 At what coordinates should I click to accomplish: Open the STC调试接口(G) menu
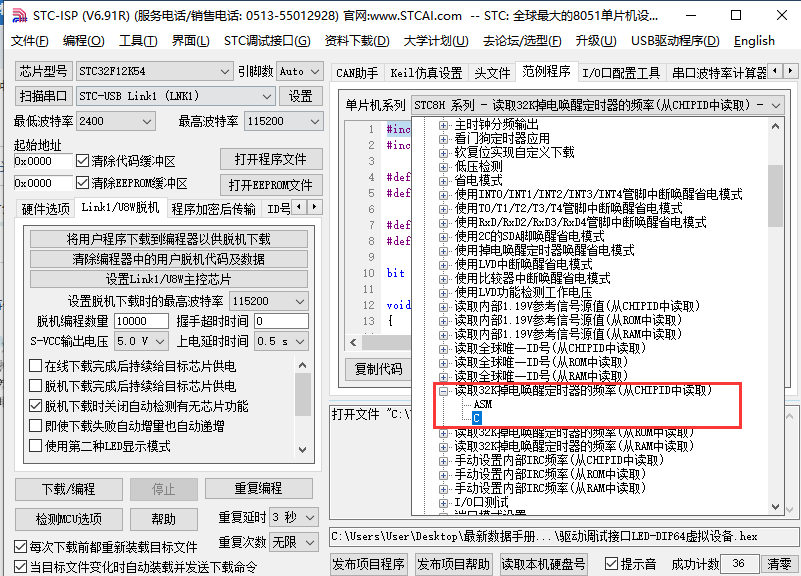267,41
